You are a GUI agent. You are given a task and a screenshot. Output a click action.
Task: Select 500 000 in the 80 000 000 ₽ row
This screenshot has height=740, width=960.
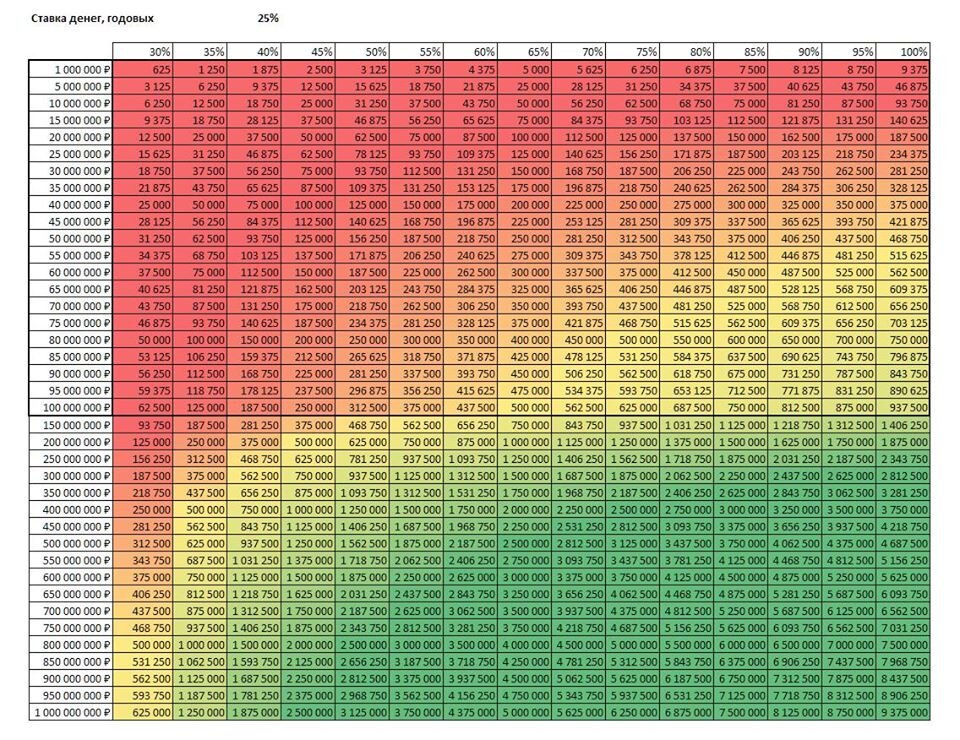632,340
